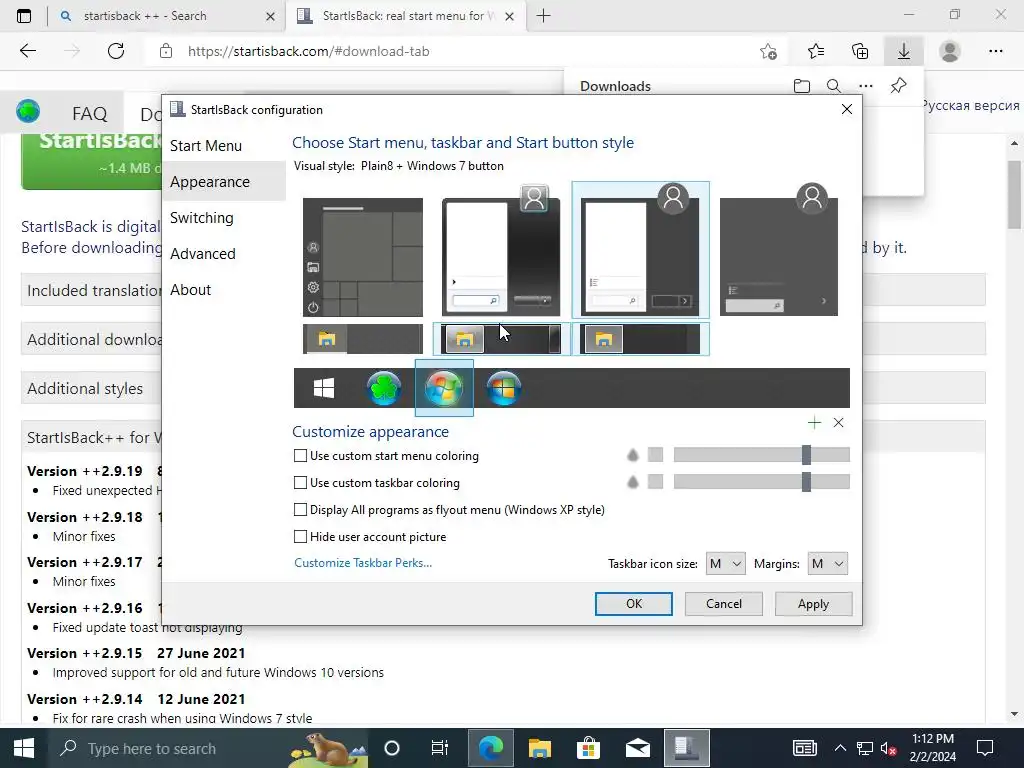Select the third dark taskbar style thumbnail
Screen dimensions: 1024x768
click(640, 339)
